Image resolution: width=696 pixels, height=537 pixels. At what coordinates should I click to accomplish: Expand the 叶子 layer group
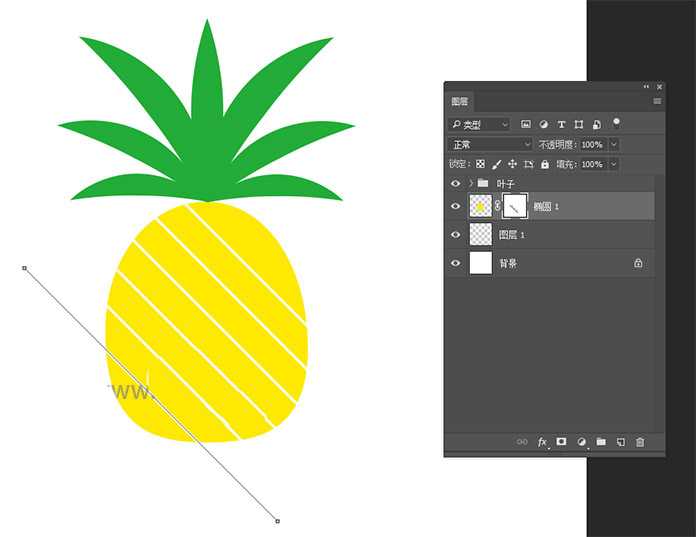(x=470, y=184)
